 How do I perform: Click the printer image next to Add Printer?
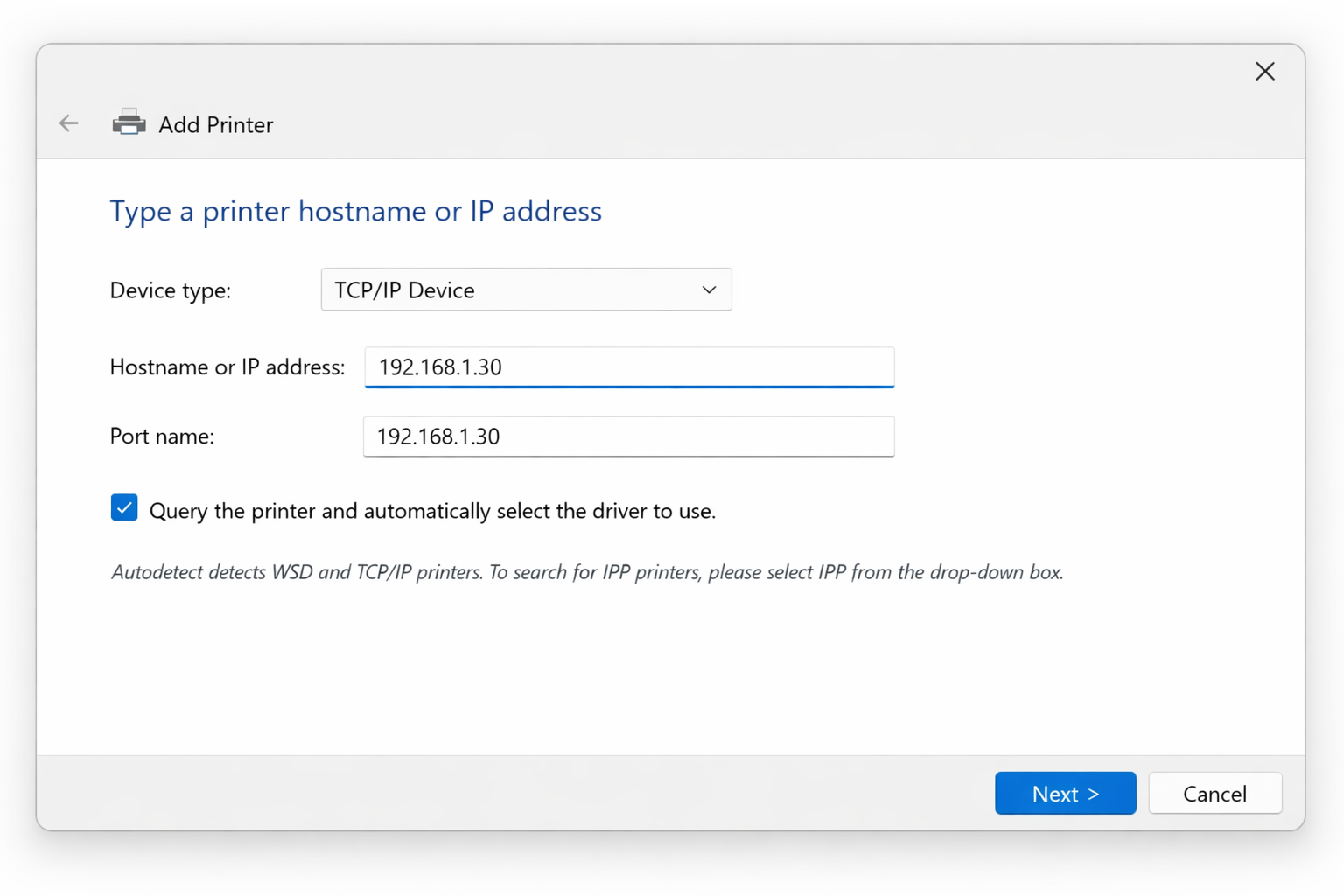tap(129, 122)
